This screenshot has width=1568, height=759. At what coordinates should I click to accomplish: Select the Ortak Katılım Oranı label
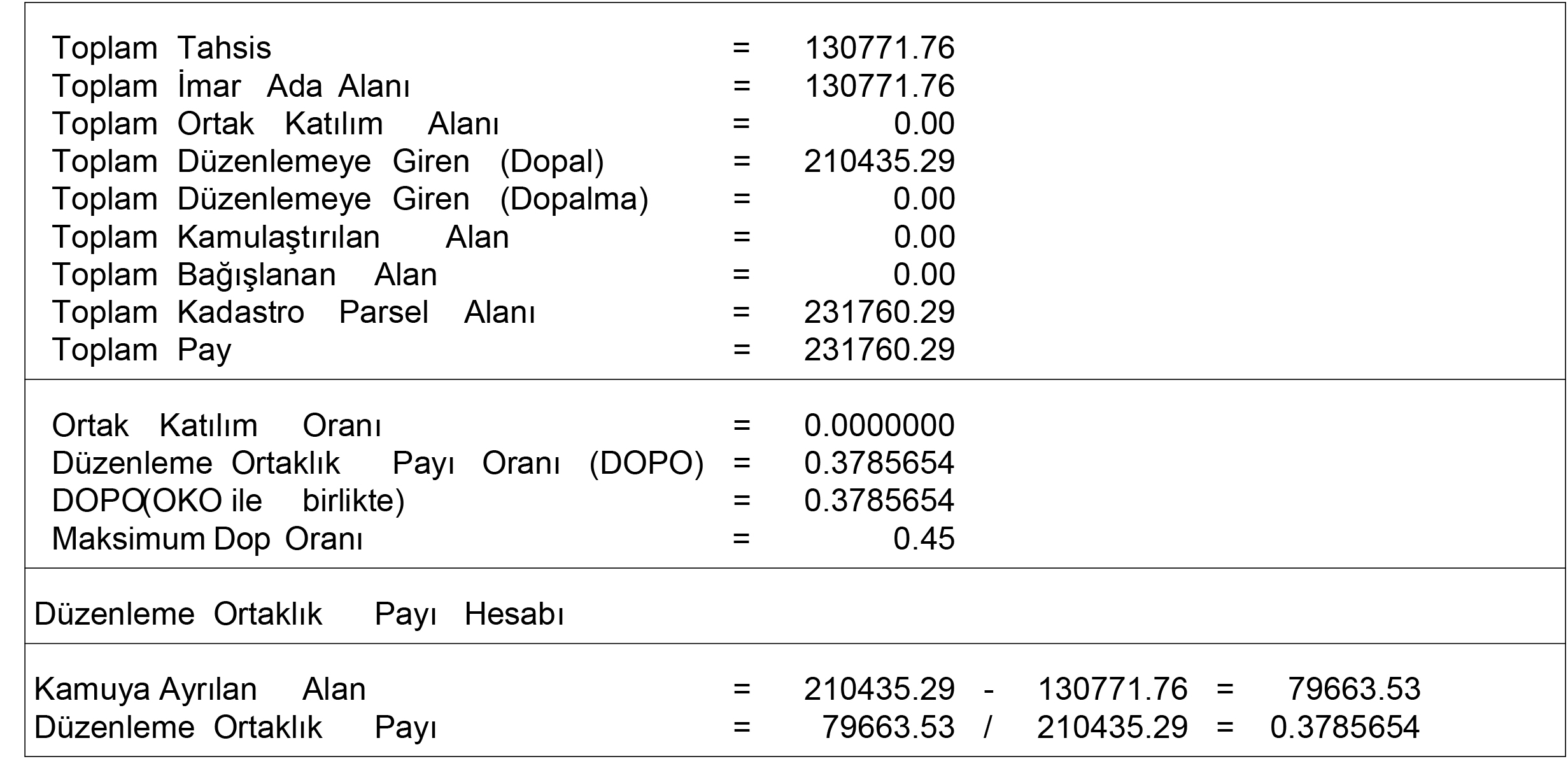click(216, 425)
